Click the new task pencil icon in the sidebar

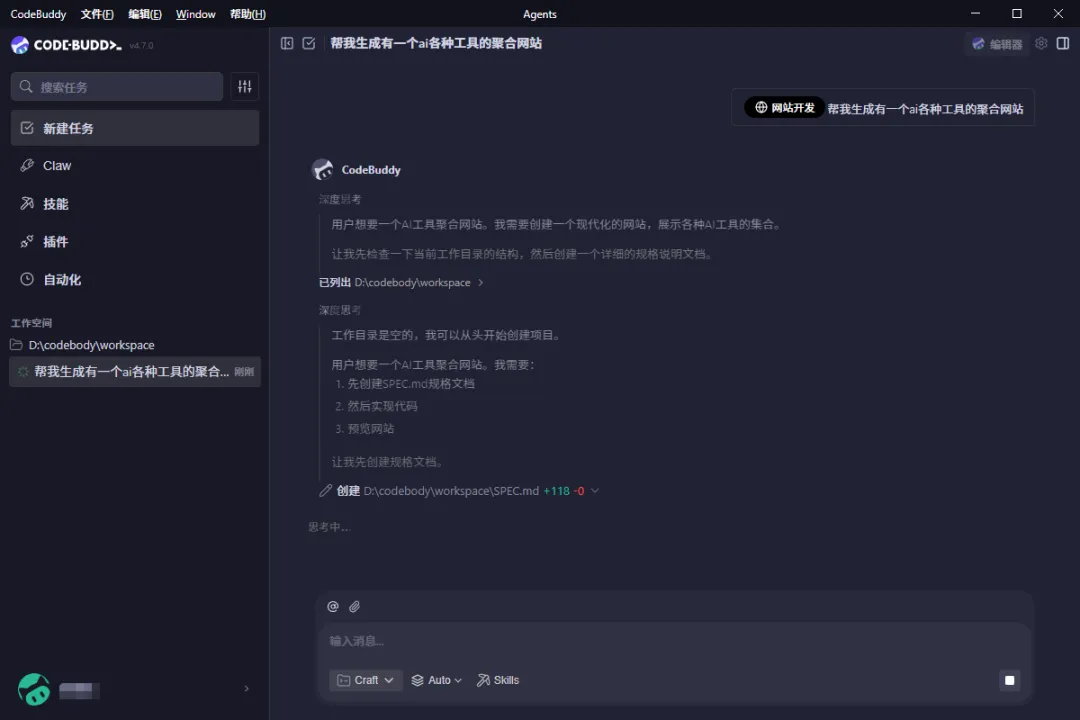(27, 128)
